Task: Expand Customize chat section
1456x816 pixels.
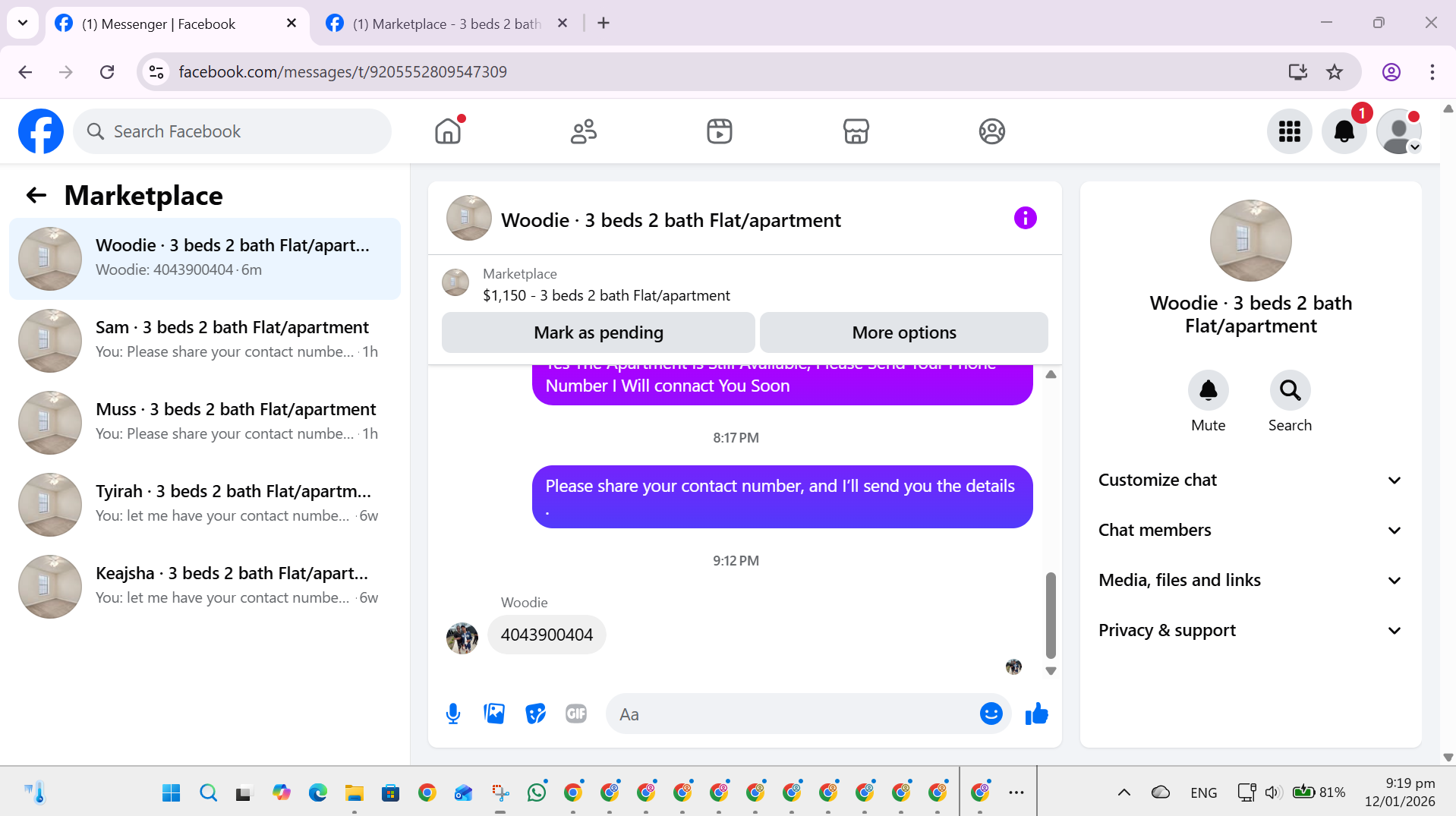Action: click(x=1250, y=480)
